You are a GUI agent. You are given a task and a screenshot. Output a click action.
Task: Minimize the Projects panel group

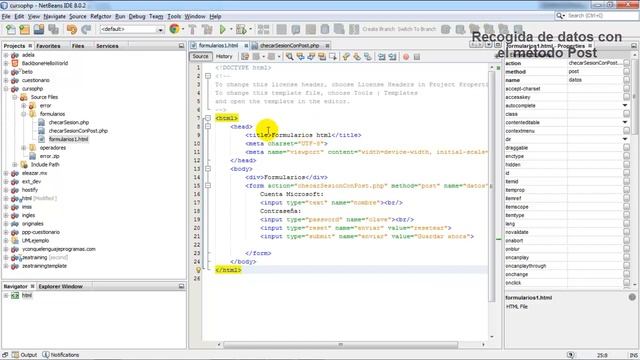[181, 46]
